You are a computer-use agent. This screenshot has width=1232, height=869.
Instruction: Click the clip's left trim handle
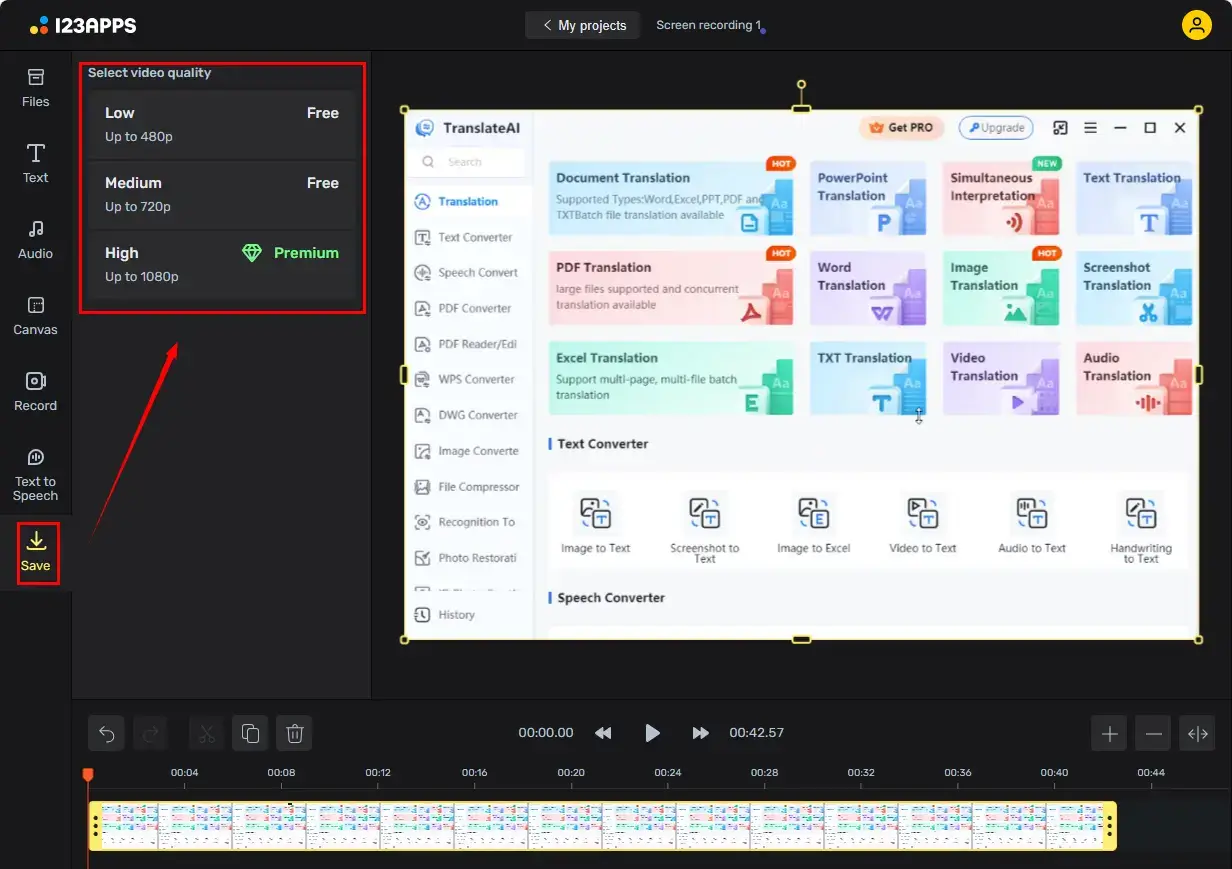click(96, 826)
